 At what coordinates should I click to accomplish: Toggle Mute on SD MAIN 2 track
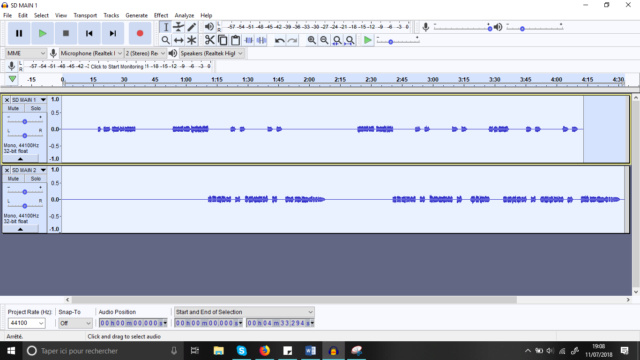(x=13, y=178)
